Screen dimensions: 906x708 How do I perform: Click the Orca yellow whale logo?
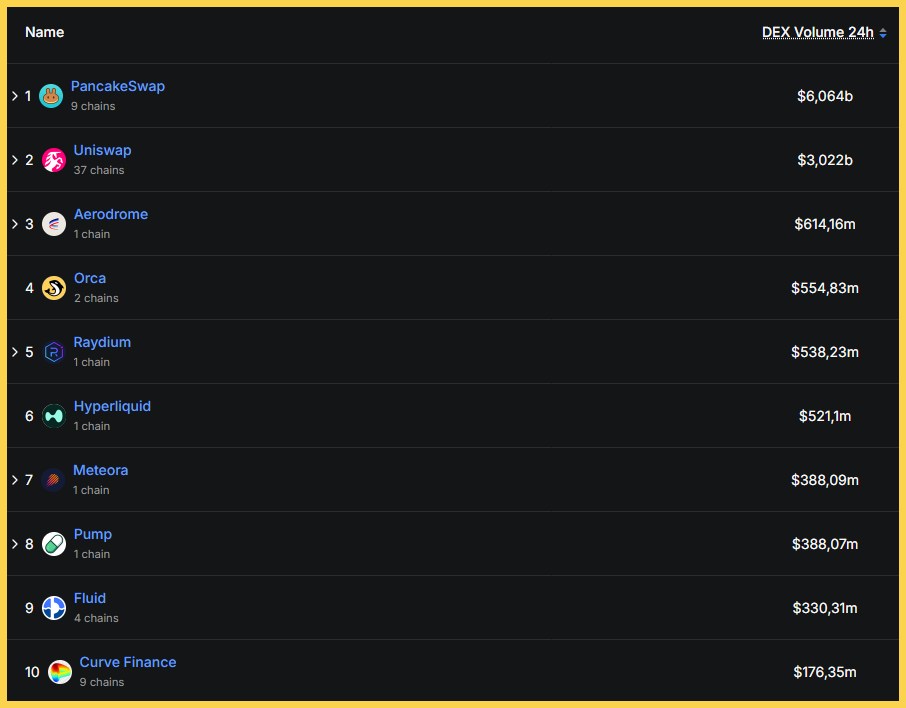(x=54, y=288)
